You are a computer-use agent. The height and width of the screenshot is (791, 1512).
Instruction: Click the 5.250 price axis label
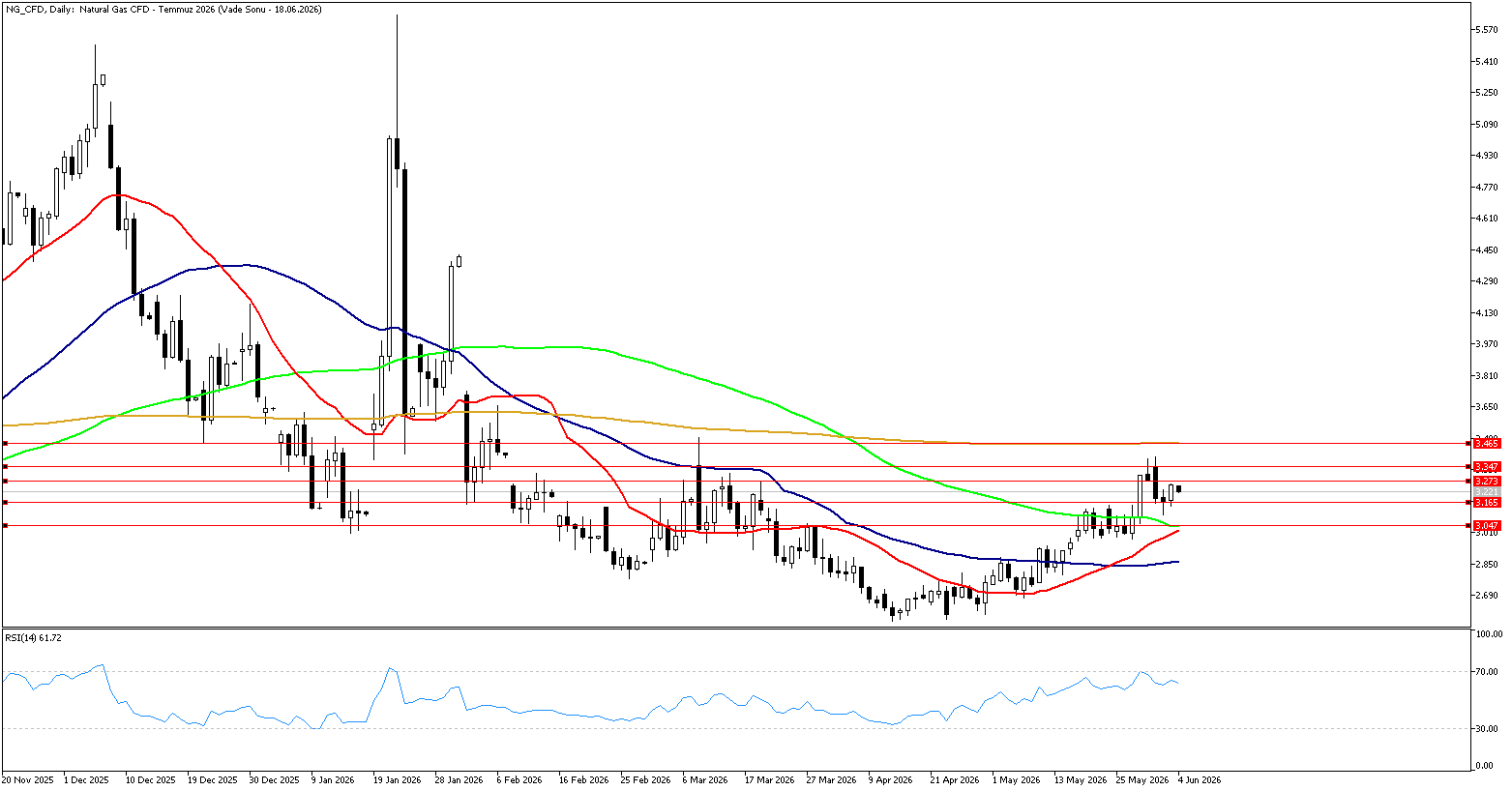coord(1487,93)
